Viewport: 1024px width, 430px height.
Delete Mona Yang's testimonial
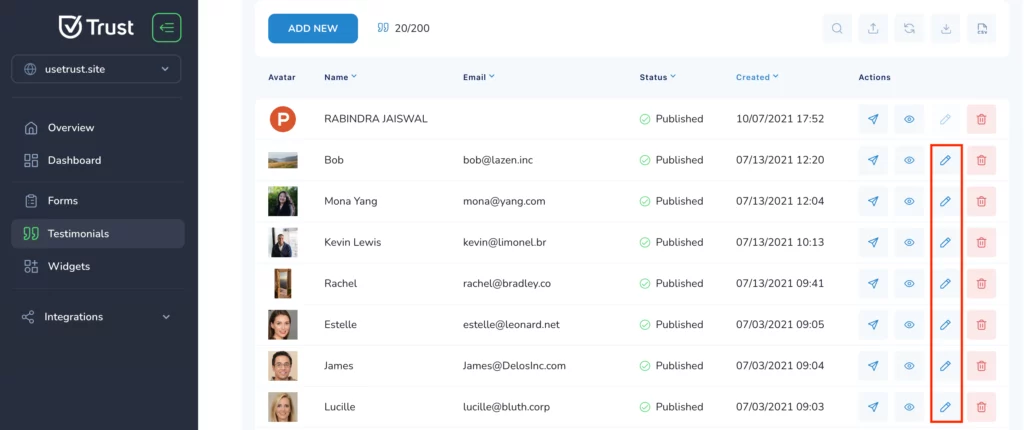coord(981,201)
